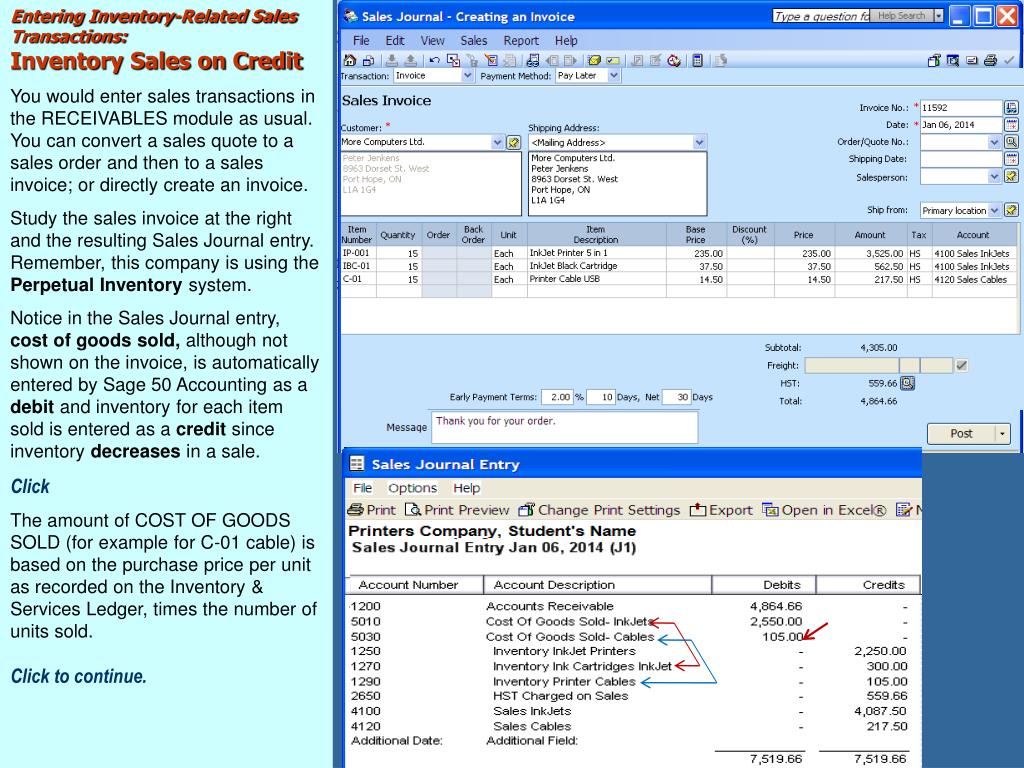Viewport: 1024px width, 768px height.
Task: Open the Edit menu
Action: (394, 40)
